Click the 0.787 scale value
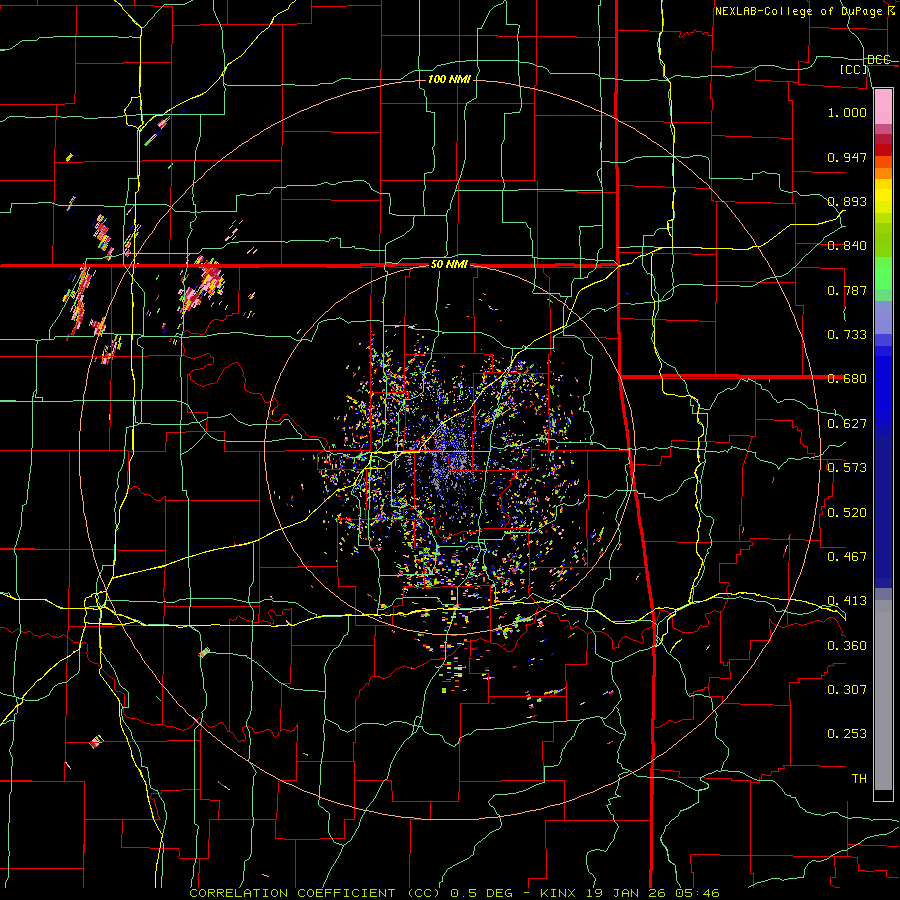The image size is (900, 900). coord(847,290)
